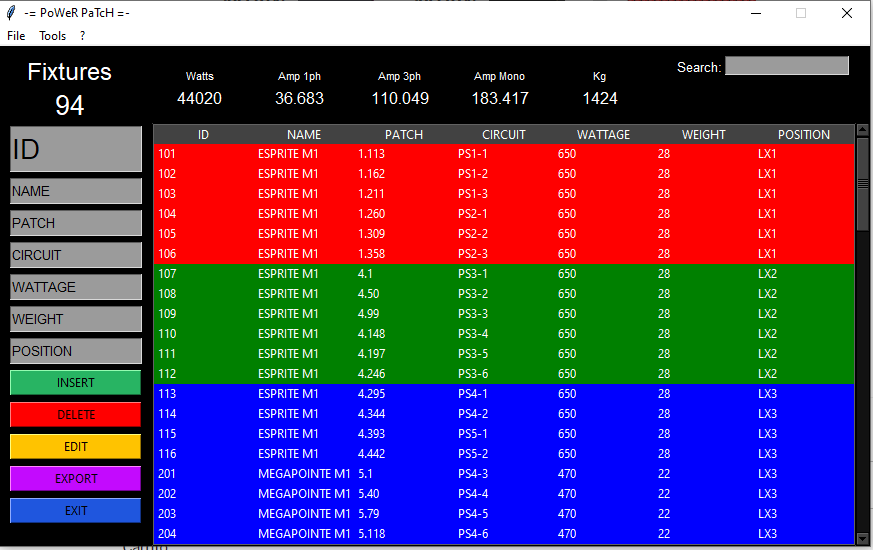The width and height of the screenshot is (873, 550).
Task: Click the POSITION column header
Action: point(803,134)
